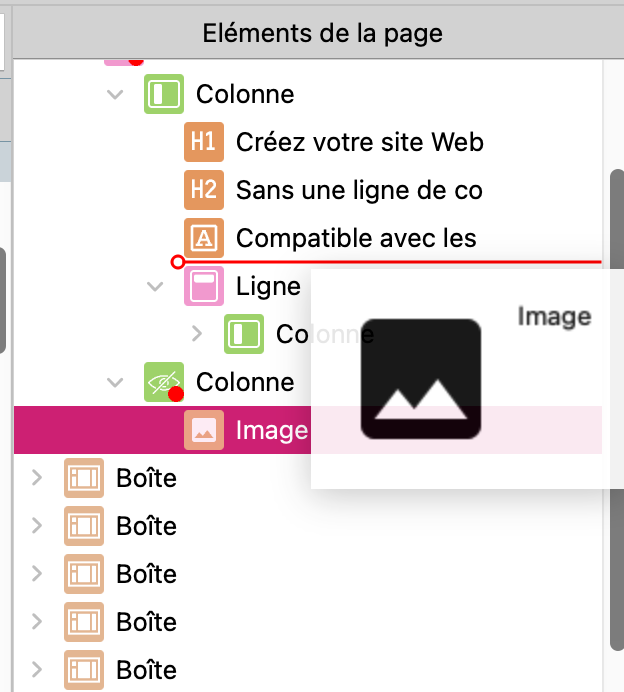Click the large Image drag preview thumbnail

421,378
